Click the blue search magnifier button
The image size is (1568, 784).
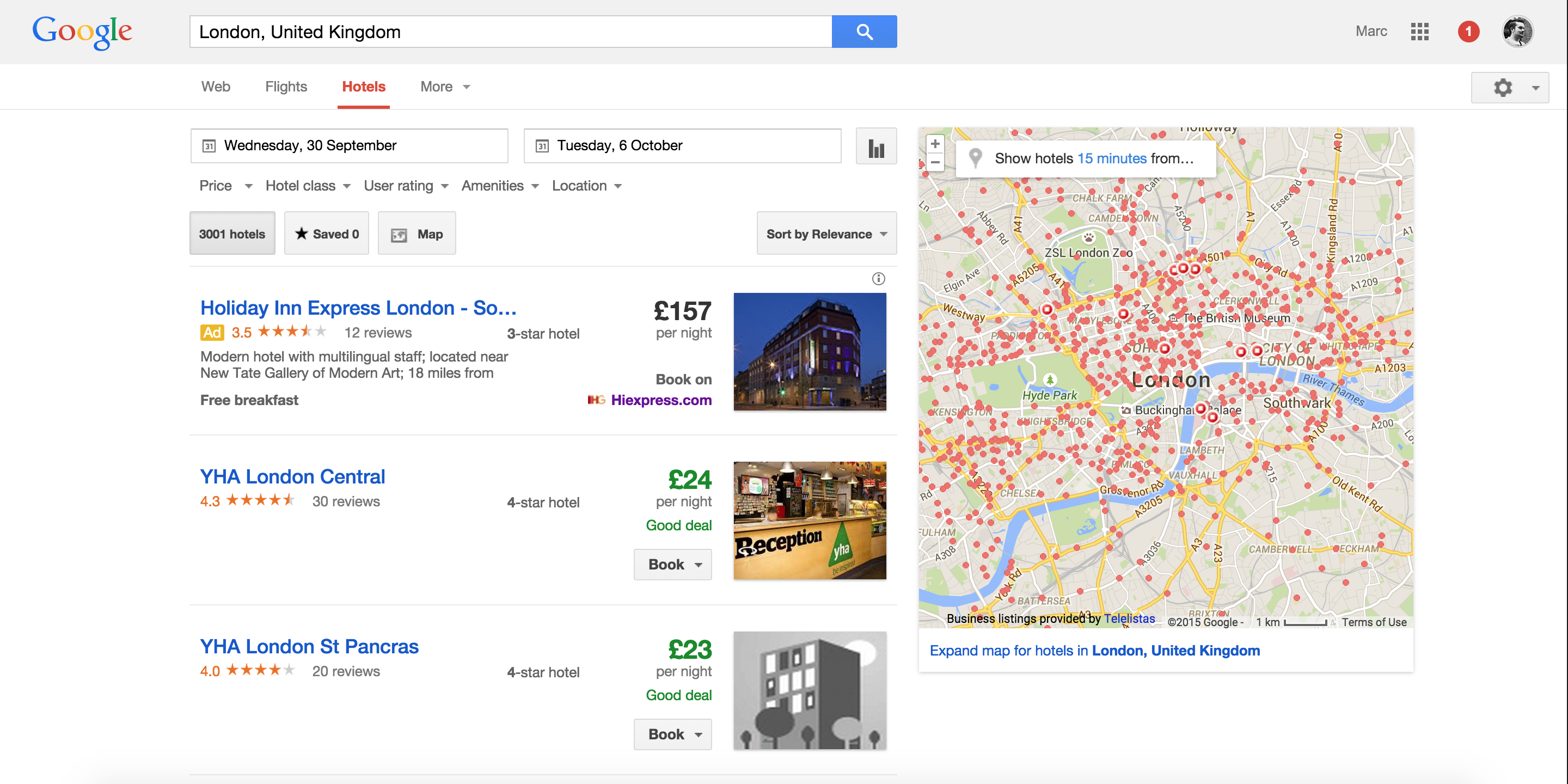tap(863, 32)
